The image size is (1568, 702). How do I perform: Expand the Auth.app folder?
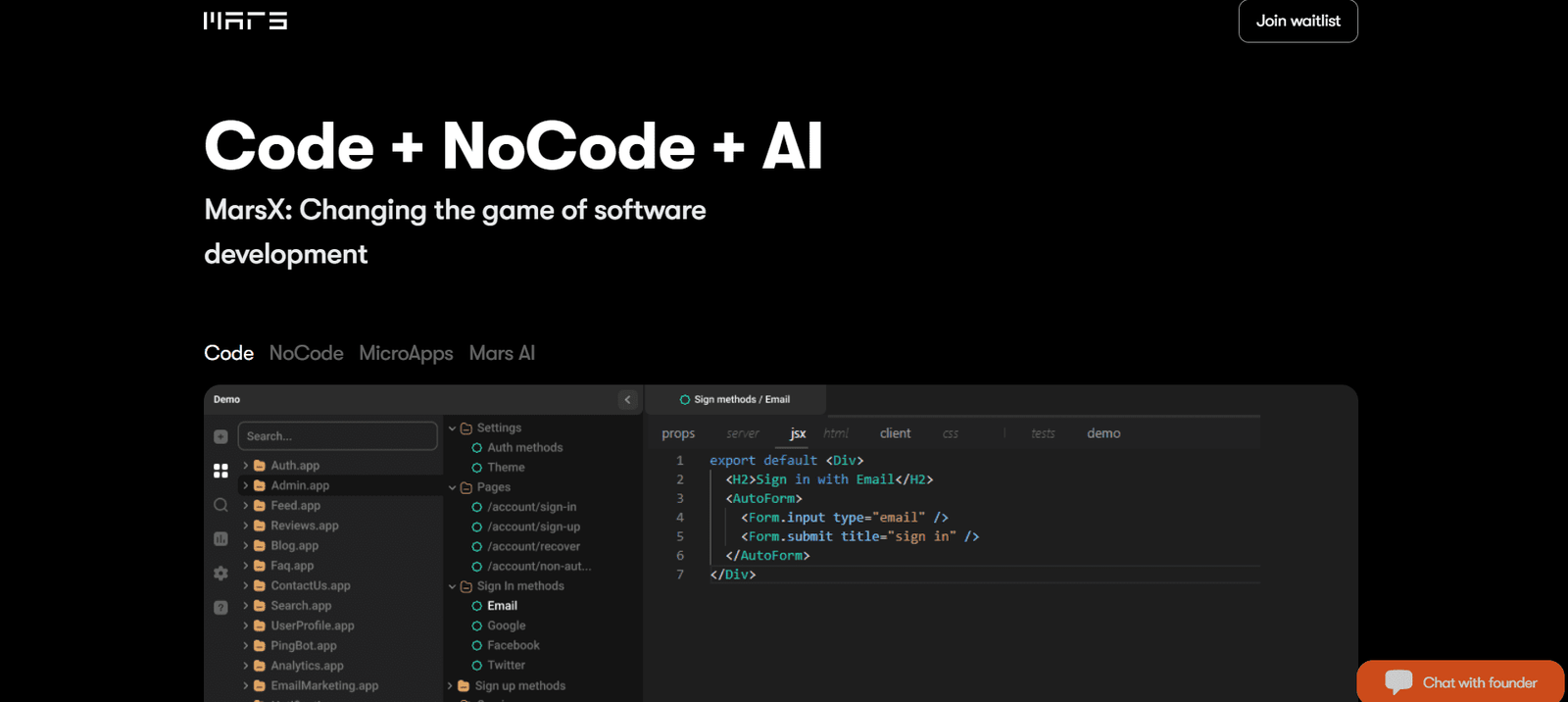point(246,466)
